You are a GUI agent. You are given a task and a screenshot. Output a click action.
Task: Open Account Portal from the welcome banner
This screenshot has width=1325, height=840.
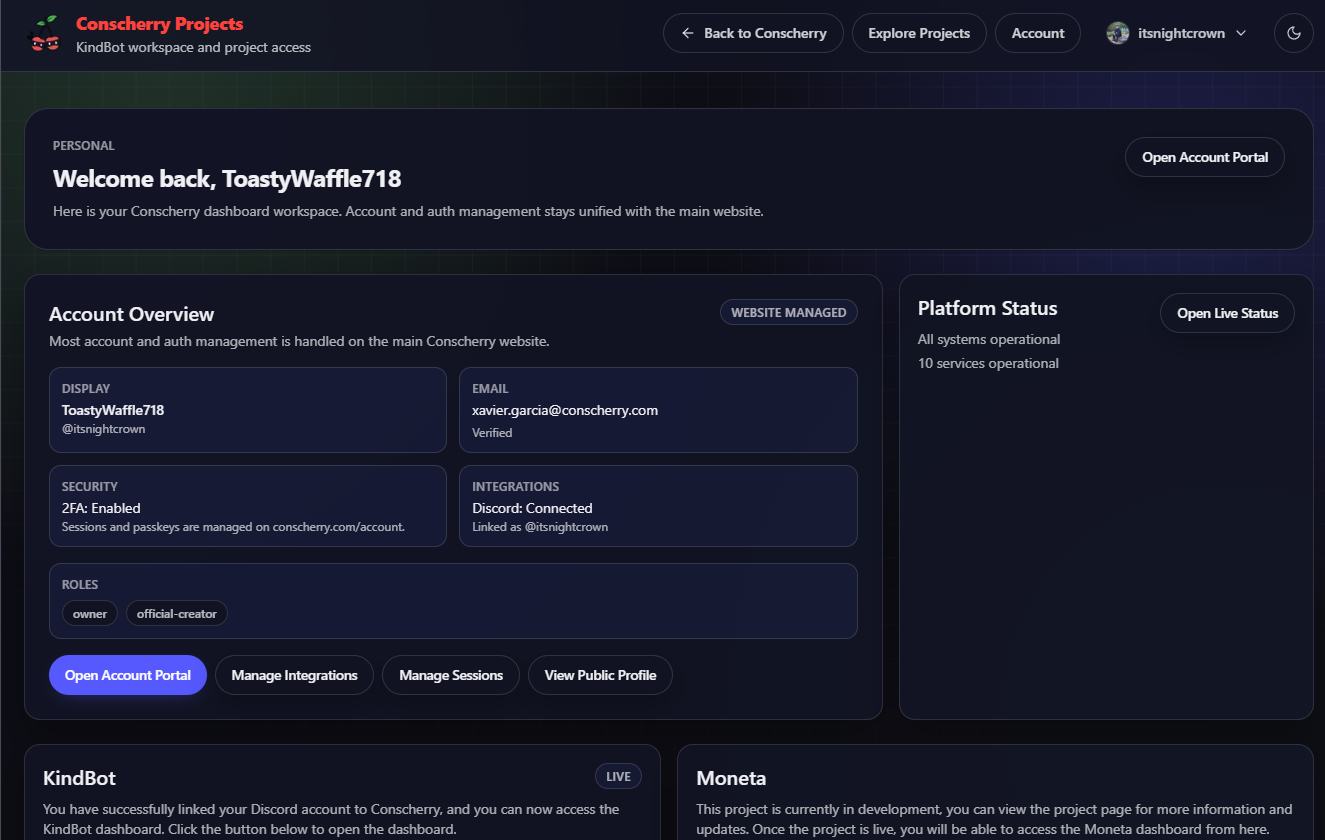pyautogui.click(x=1205, y=157)
